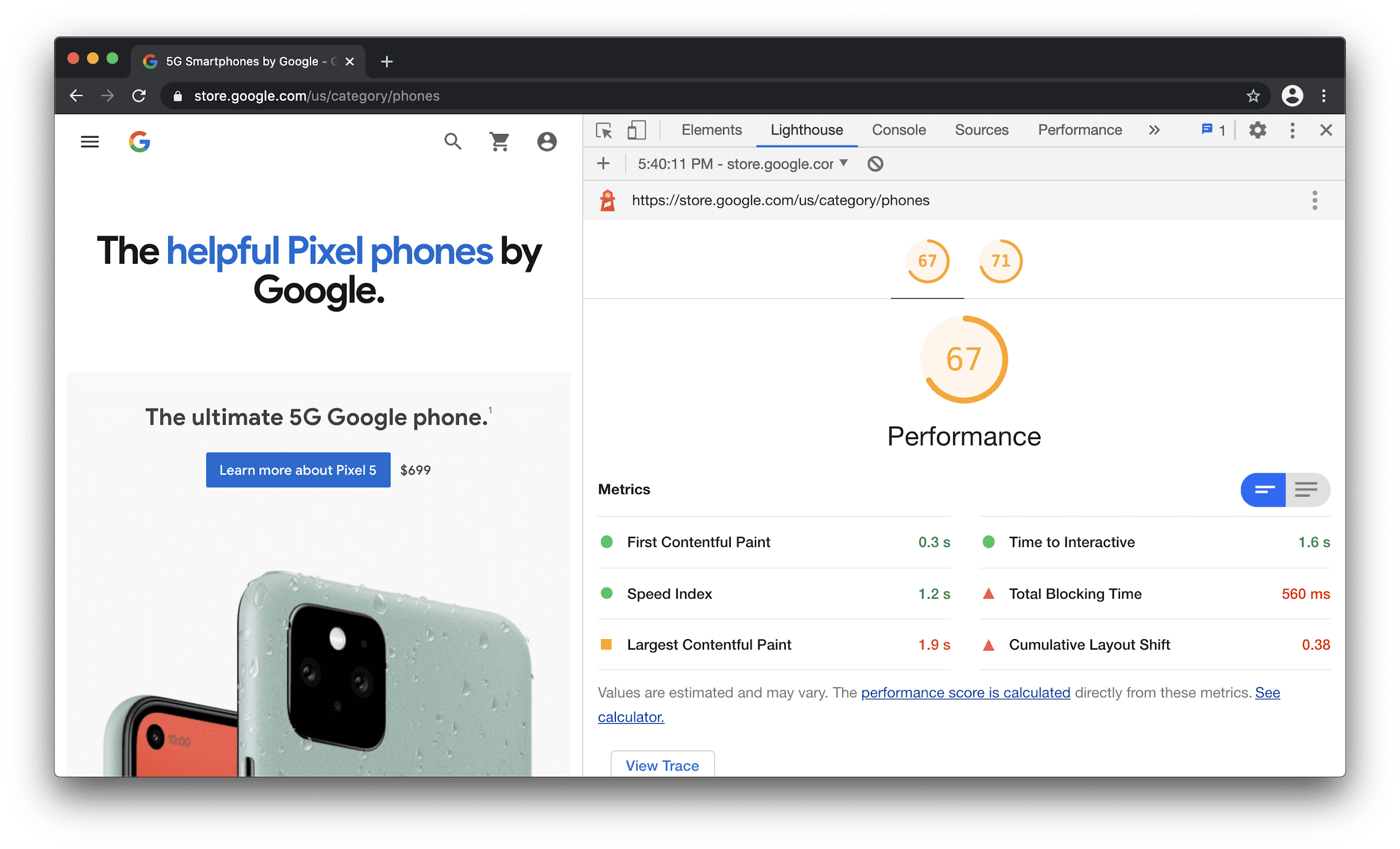Click the clear recording circle icon
The width and height of the screenshot is (1400, 849).
876,164
